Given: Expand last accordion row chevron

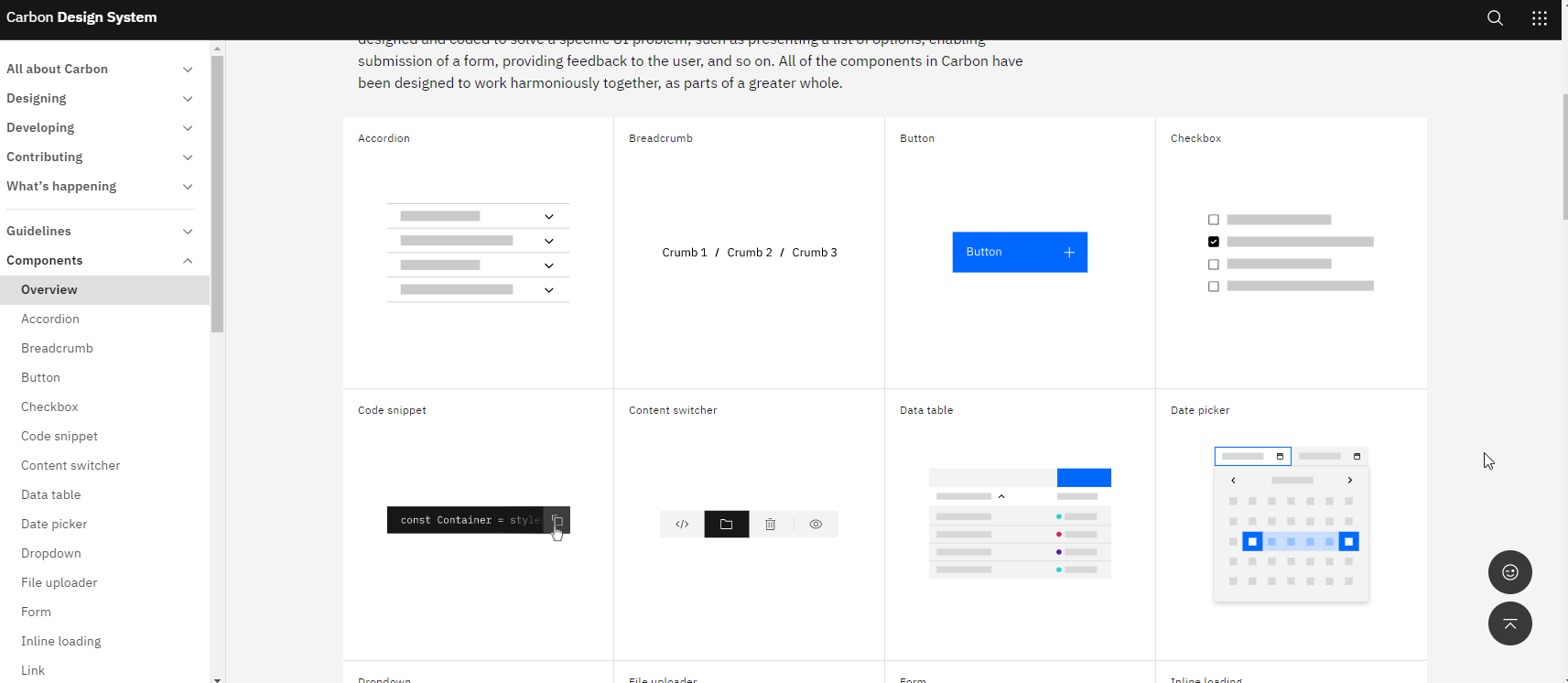Looking at the screenshot, I should 549,290.
